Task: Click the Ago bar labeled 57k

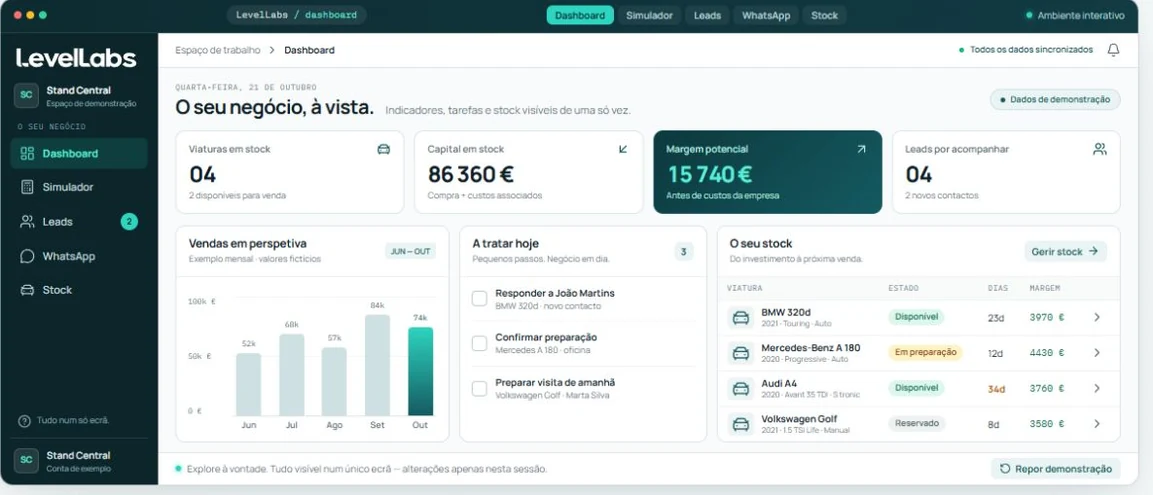Action: [x=334, y=382]
